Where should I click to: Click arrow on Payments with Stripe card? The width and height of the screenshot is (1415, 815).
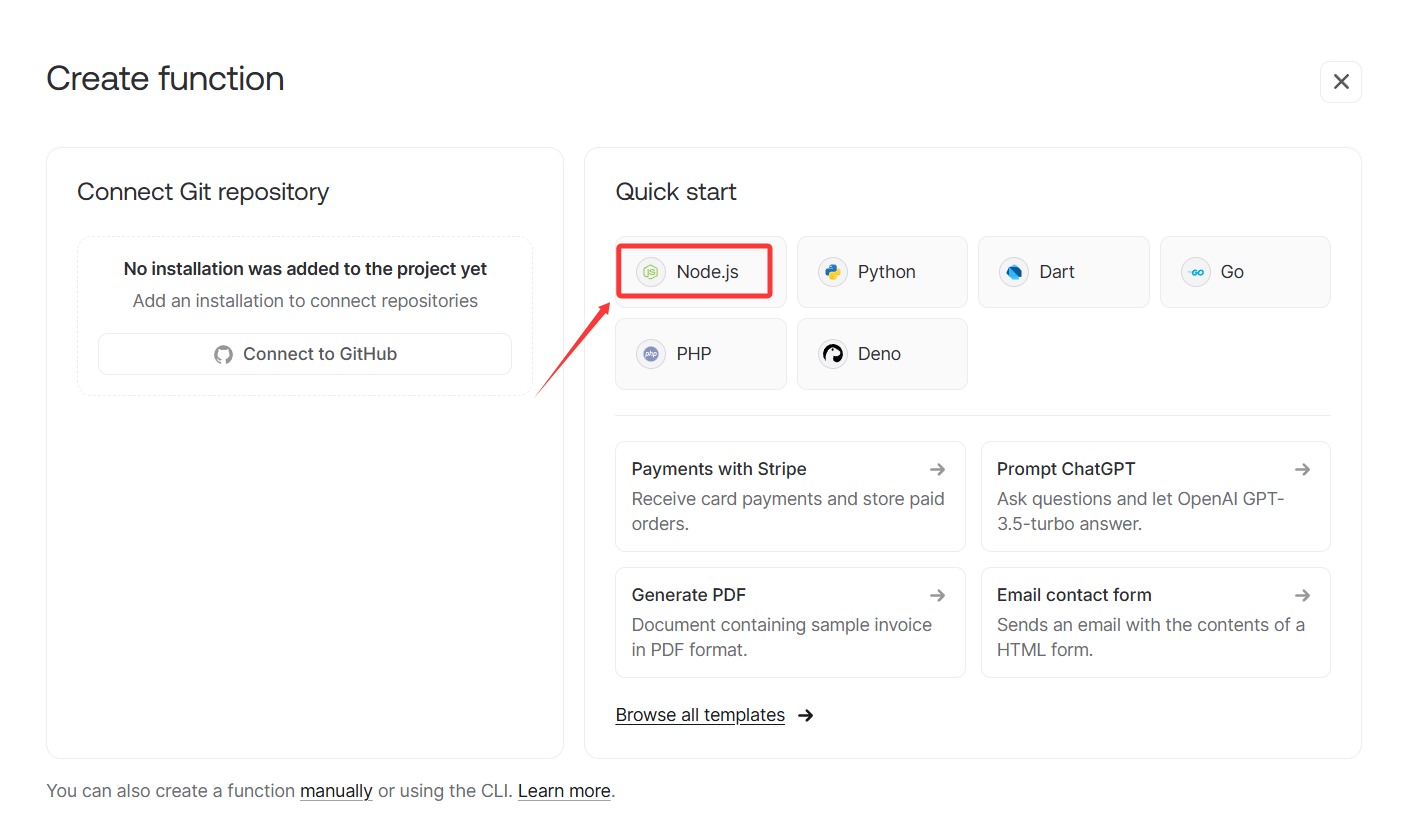click(x=937, y=469)
